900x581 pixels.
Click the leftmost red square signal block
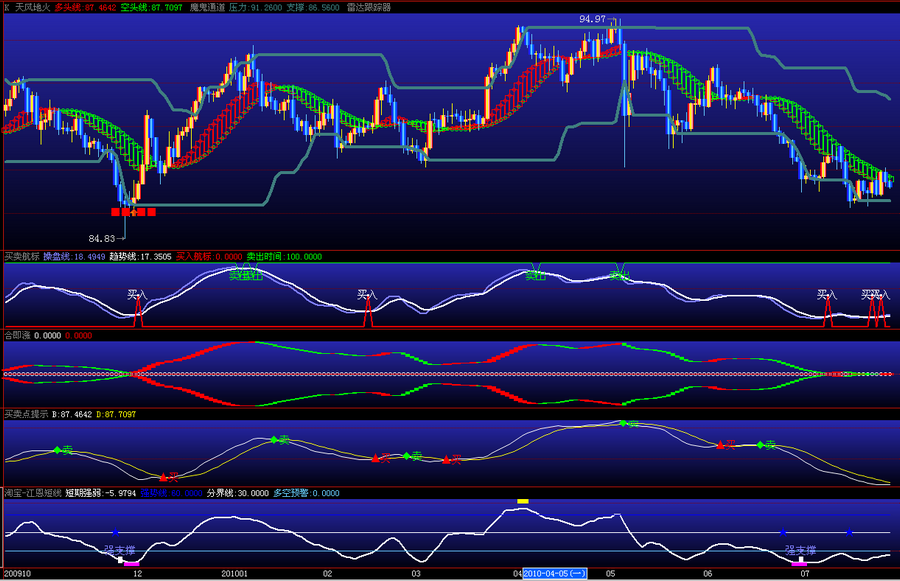point(115,212)
